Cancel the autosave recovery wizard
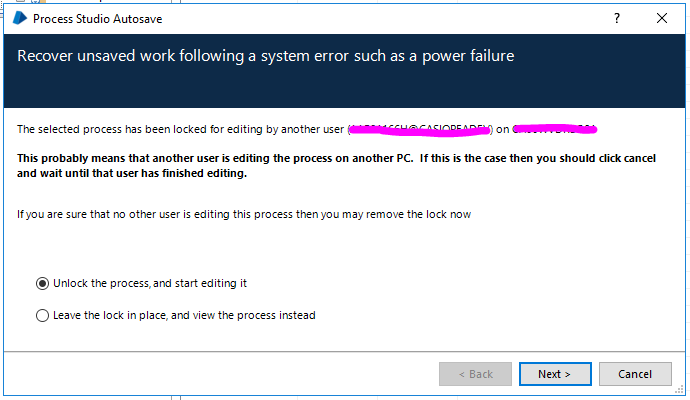Viewport: 690px width, 400px height. [635, 374]
